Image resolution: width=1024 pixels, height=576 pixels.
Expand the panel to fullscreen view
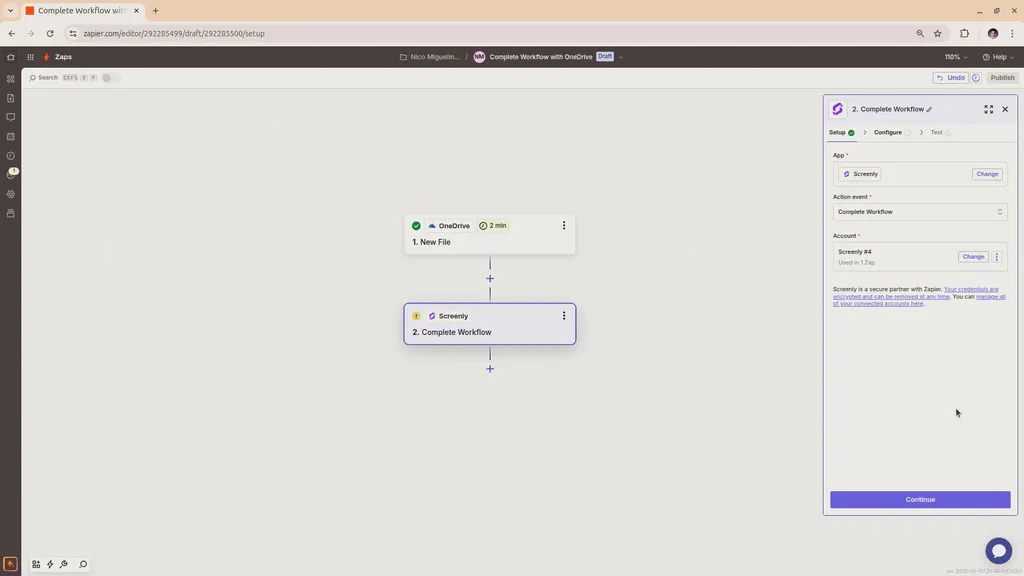[x=988, y=109]
